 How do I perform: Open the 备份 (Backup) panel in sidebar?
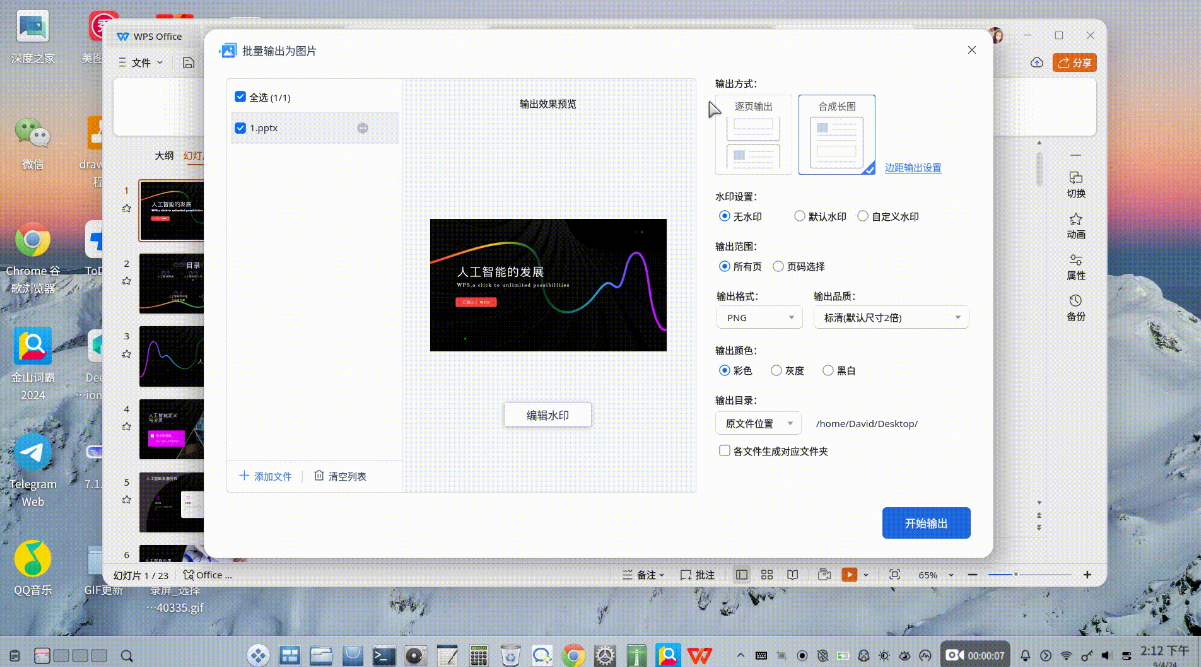click(1076, 307)
